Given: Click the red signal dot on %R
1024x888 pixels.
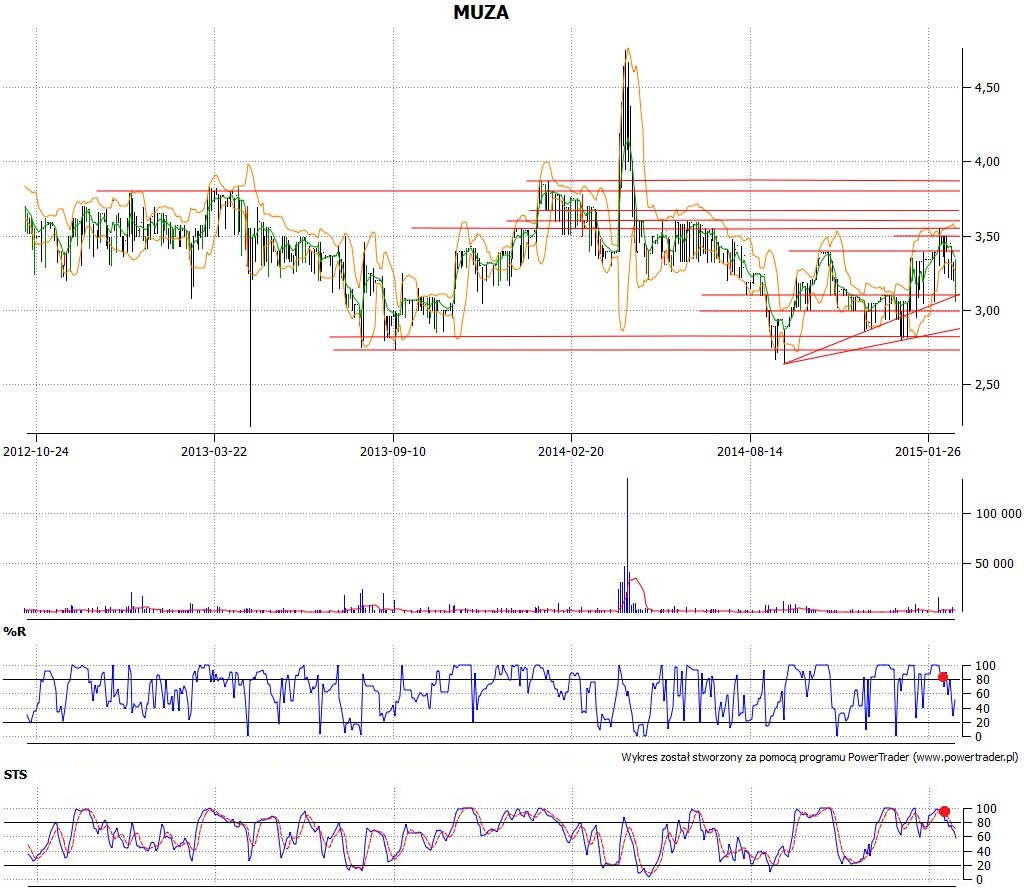Looking at the screenshot, I should pyautogui.click(x=942, y=676).
